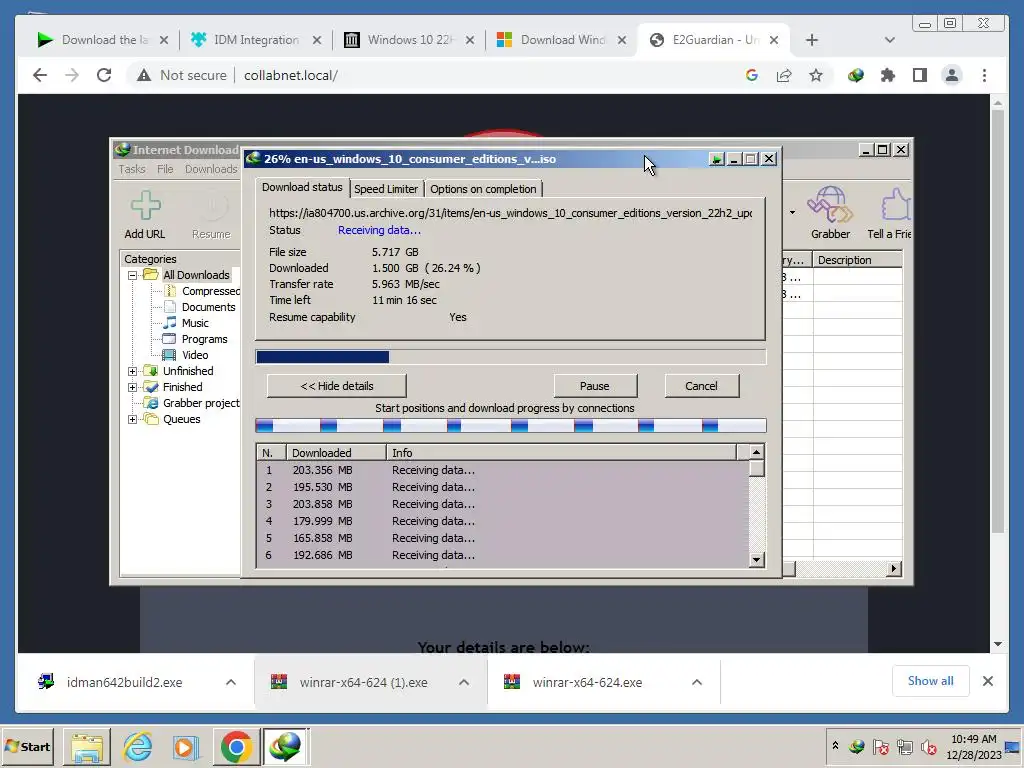Viewport: 1024px width, 768px height.
Task: Open the IDM toolbar overflow dropdown arrow
Action: pos(792,212)
